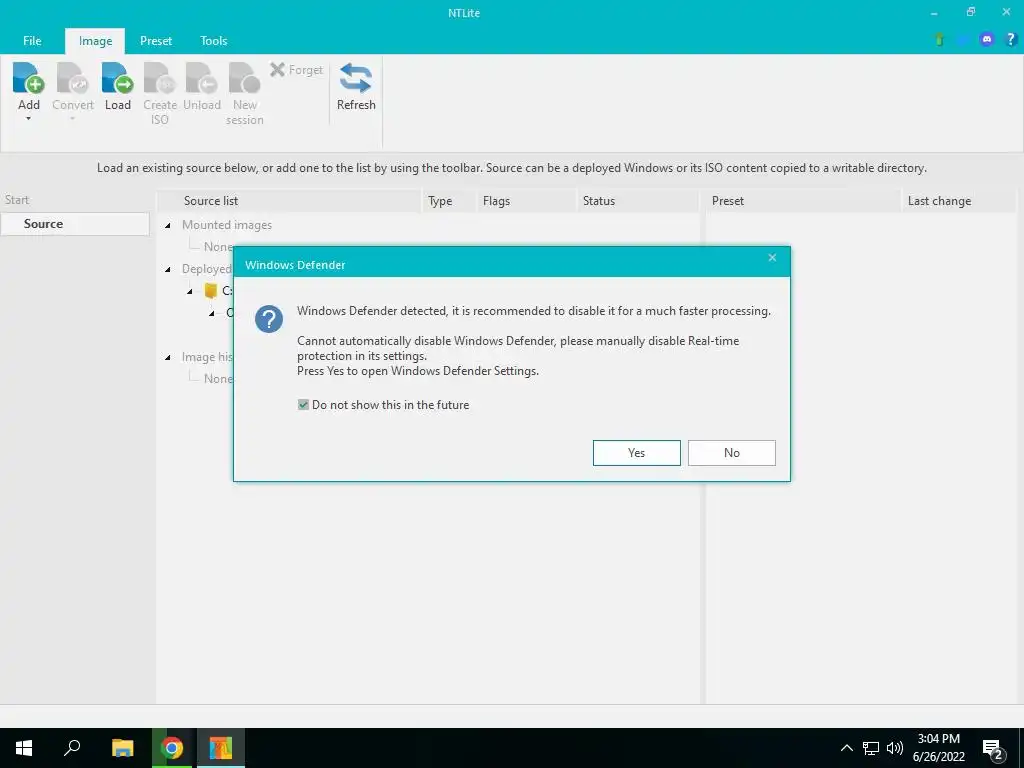Click the Type column header
This screenshot has width=1024, height=768.
[449, 200]
